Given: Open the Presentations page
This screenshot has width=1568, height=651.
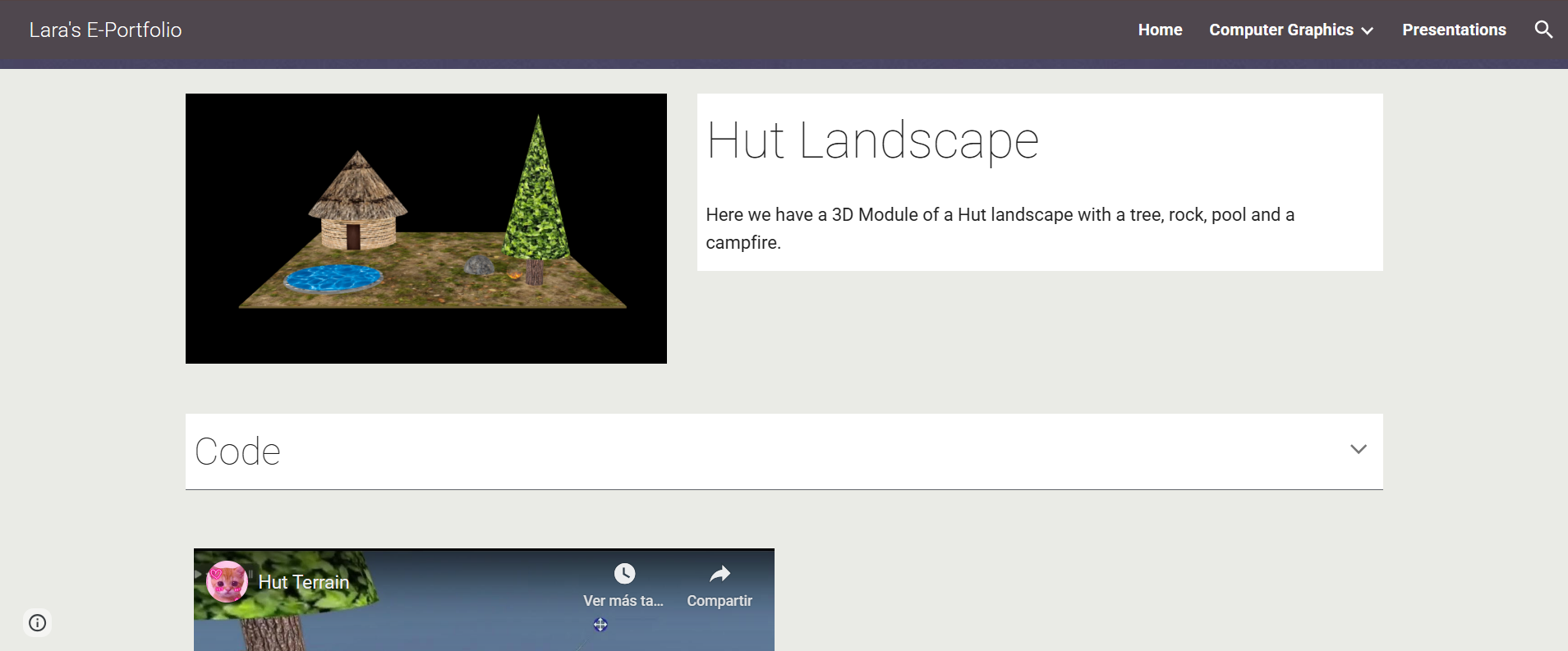Looking at the screenshot, I should pyautogui.click(x=1454, y=30).
